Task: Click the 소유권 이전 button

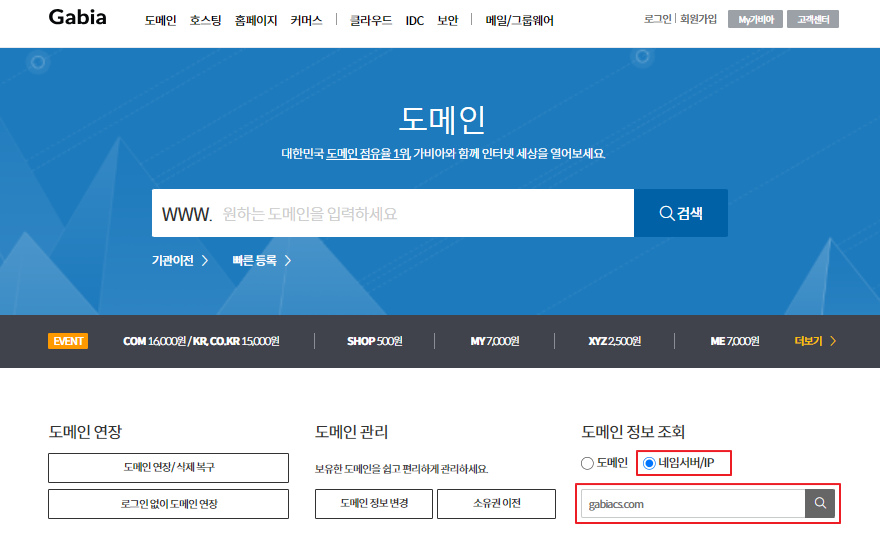Action: tap(496, 504)
